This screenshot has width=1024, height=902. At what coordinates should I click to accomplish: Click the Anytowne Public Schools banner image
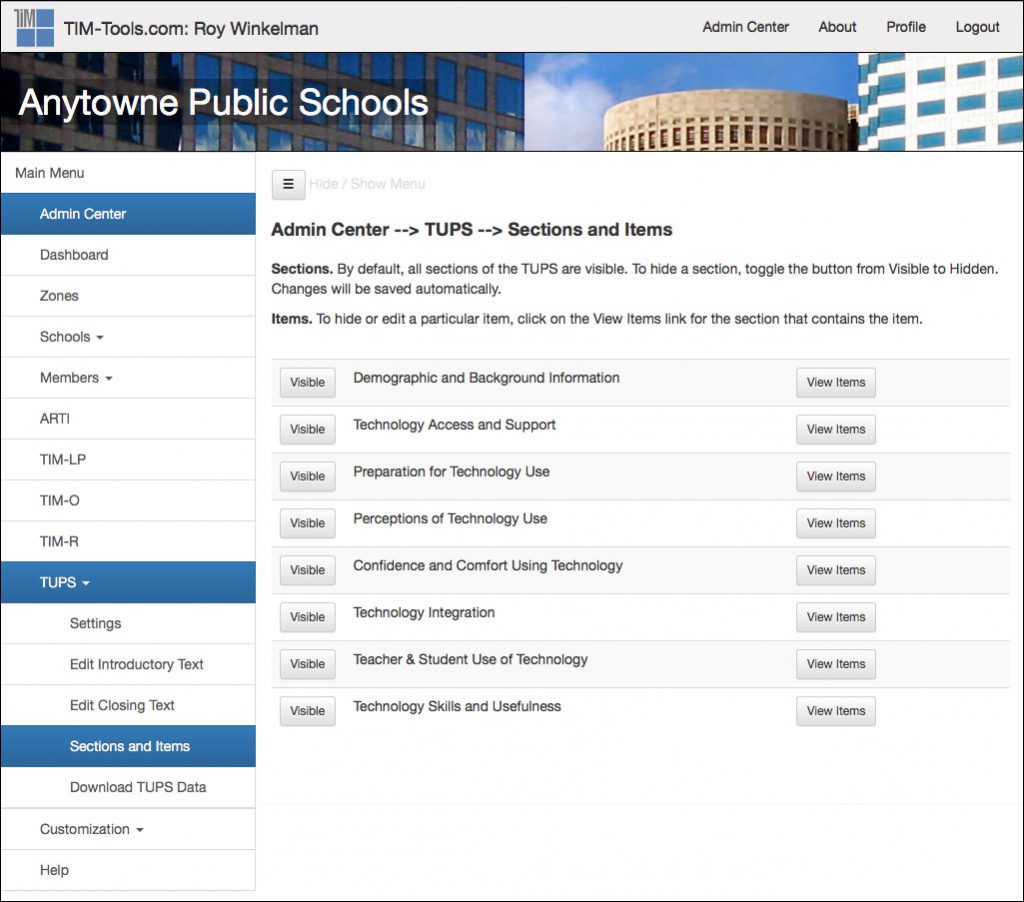coord(512,103)
